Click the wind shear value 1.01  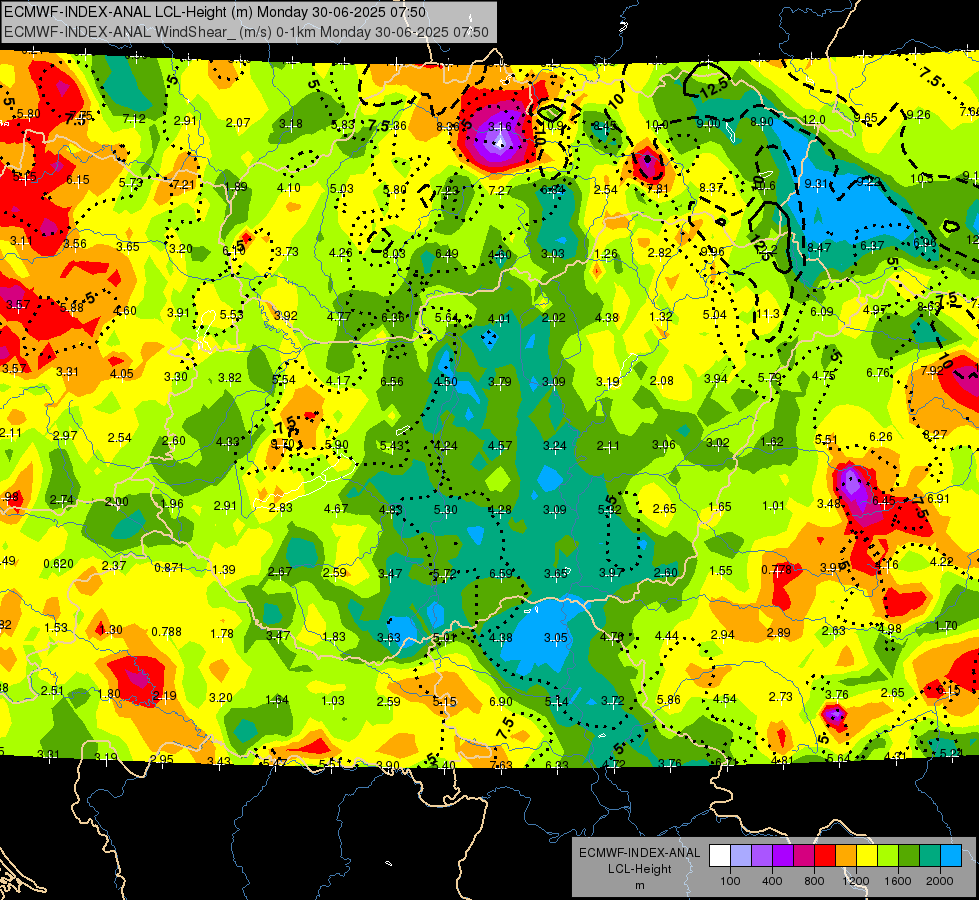click(x=773, y=505)
